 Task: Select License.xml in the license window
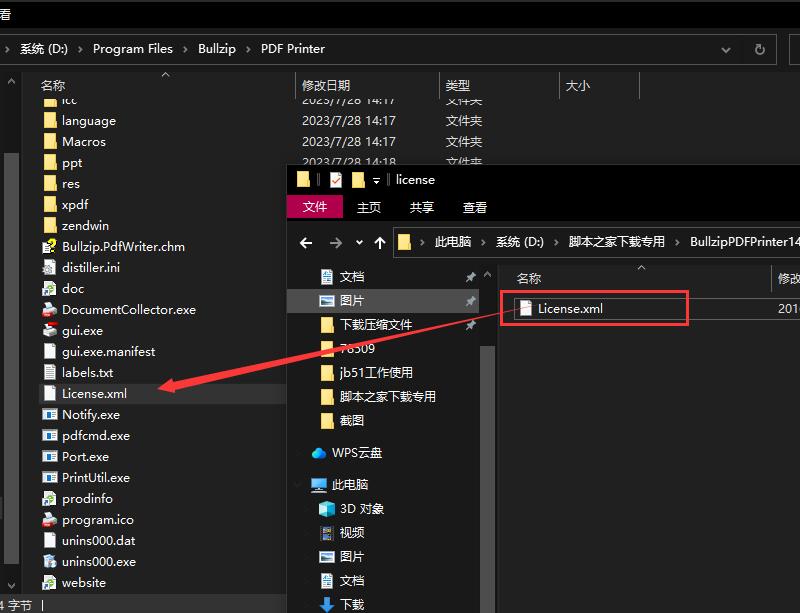570,308
